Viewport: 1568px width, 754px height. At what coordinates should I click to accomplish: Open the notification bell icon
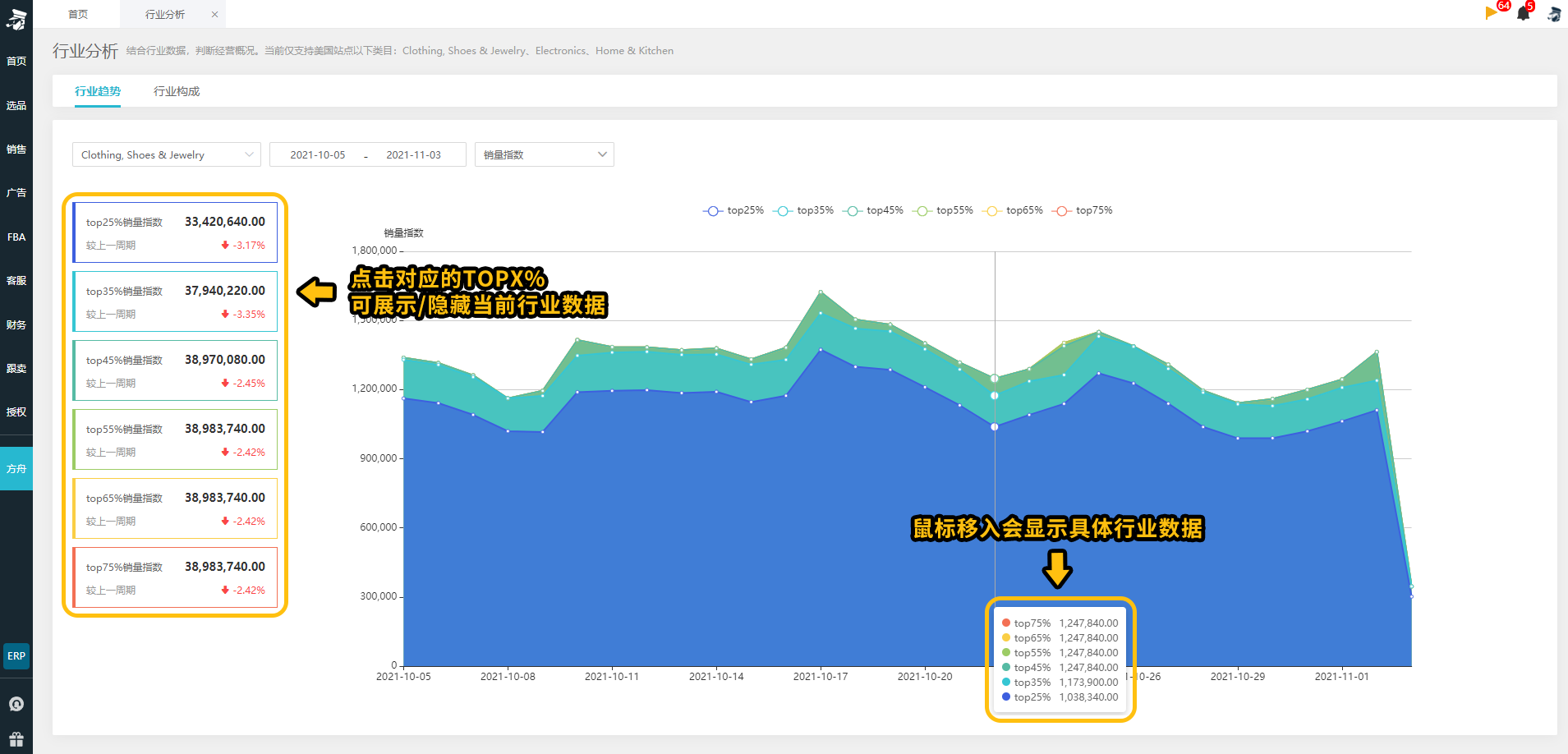coord(1524,13)
